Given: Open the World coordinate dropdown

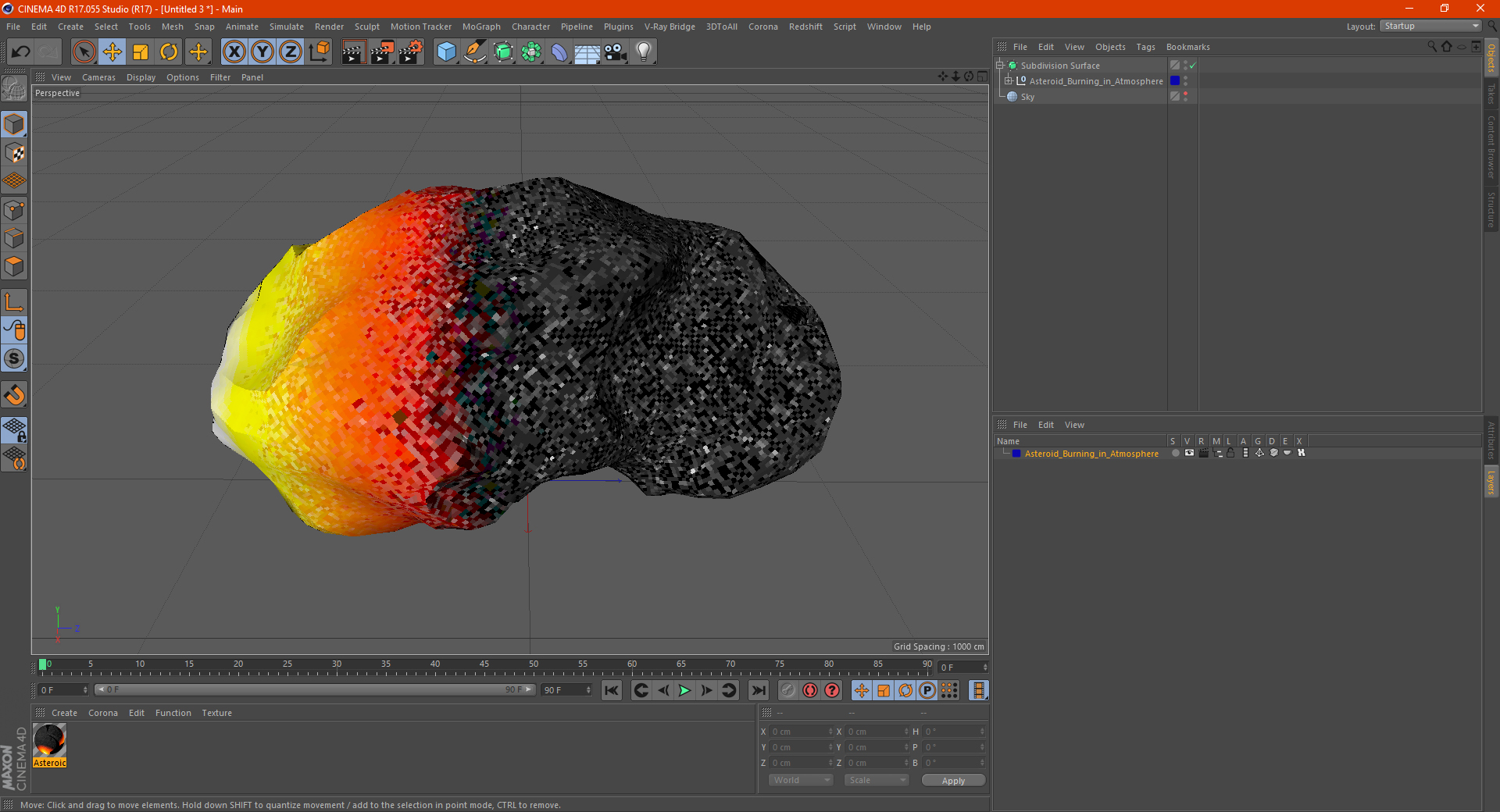Looking at the screenshot, I should pos(801,780).
